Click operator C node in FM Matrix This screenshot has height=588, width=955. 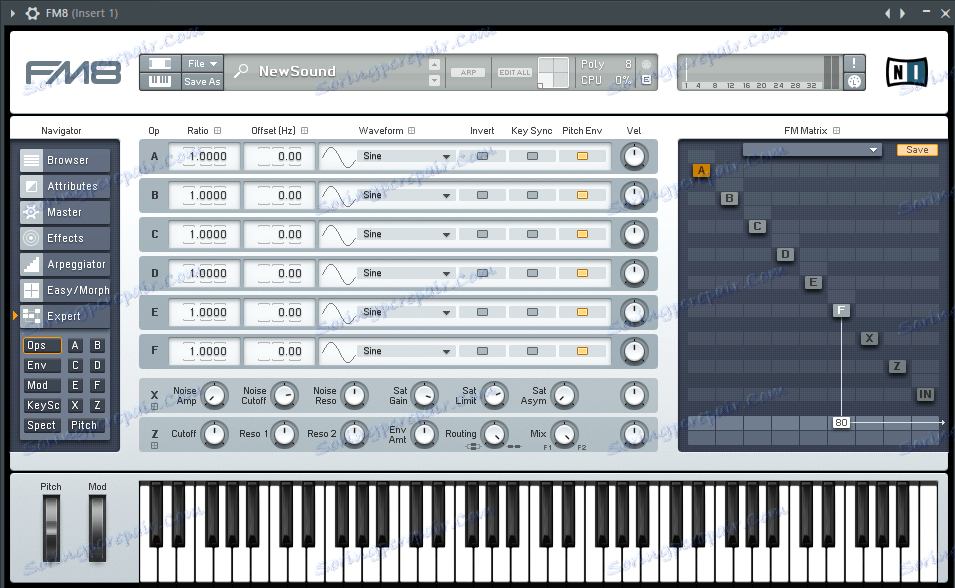click(757, 226)
